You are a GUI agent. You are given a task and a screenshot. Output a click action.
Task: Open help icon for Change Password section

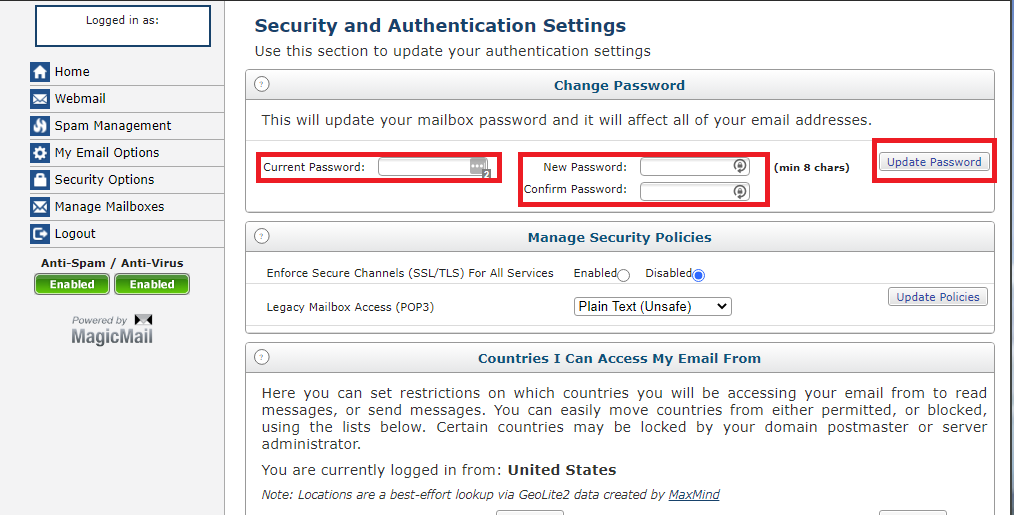pyautogui.click(x=262, y=84)
